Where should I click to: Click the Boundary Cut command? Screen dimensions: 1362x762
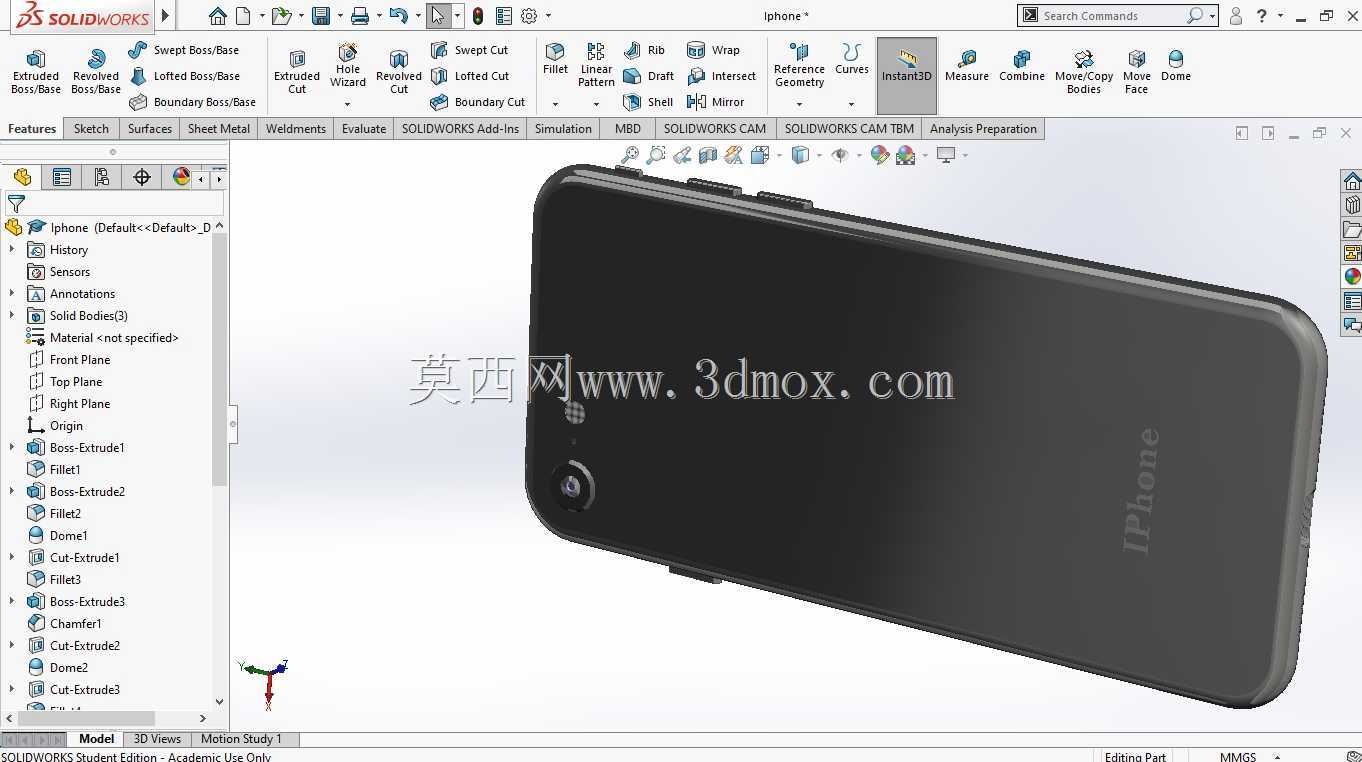tap(478, 102)
